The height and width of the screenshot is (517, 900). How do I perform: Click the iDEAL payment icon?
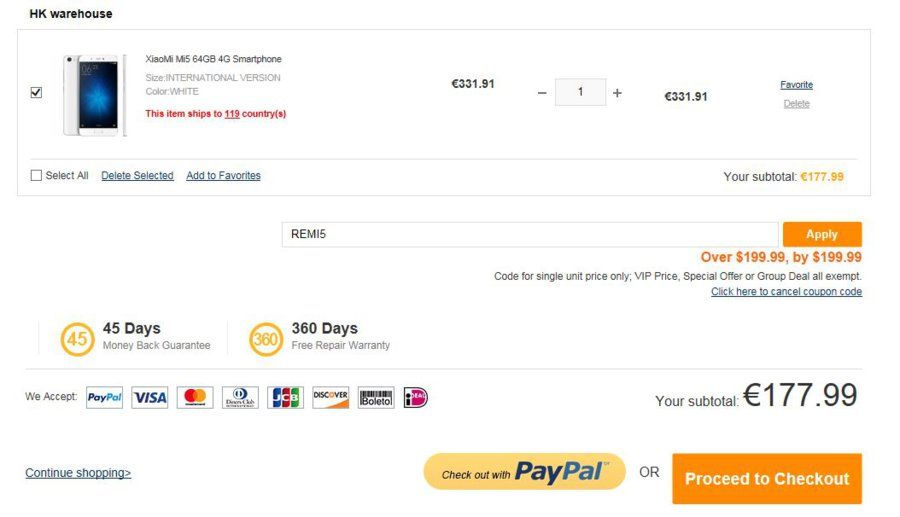click(416, 397)
